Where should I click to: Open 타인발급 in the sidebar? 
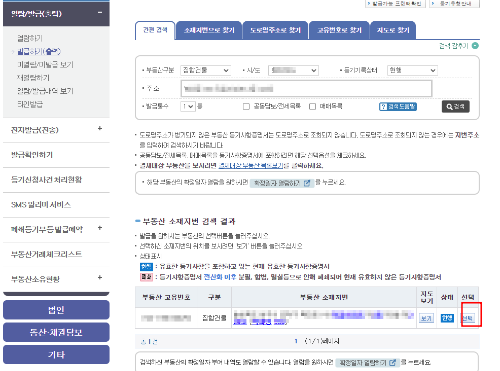point(30,104)
